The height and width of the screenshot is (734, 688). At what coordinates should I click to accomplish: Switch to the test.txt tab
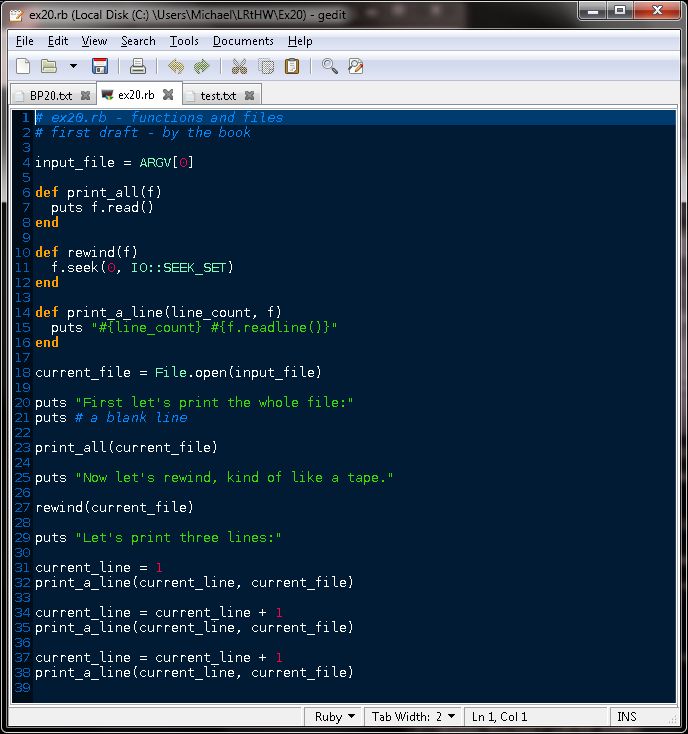click(x=218, y=96)
